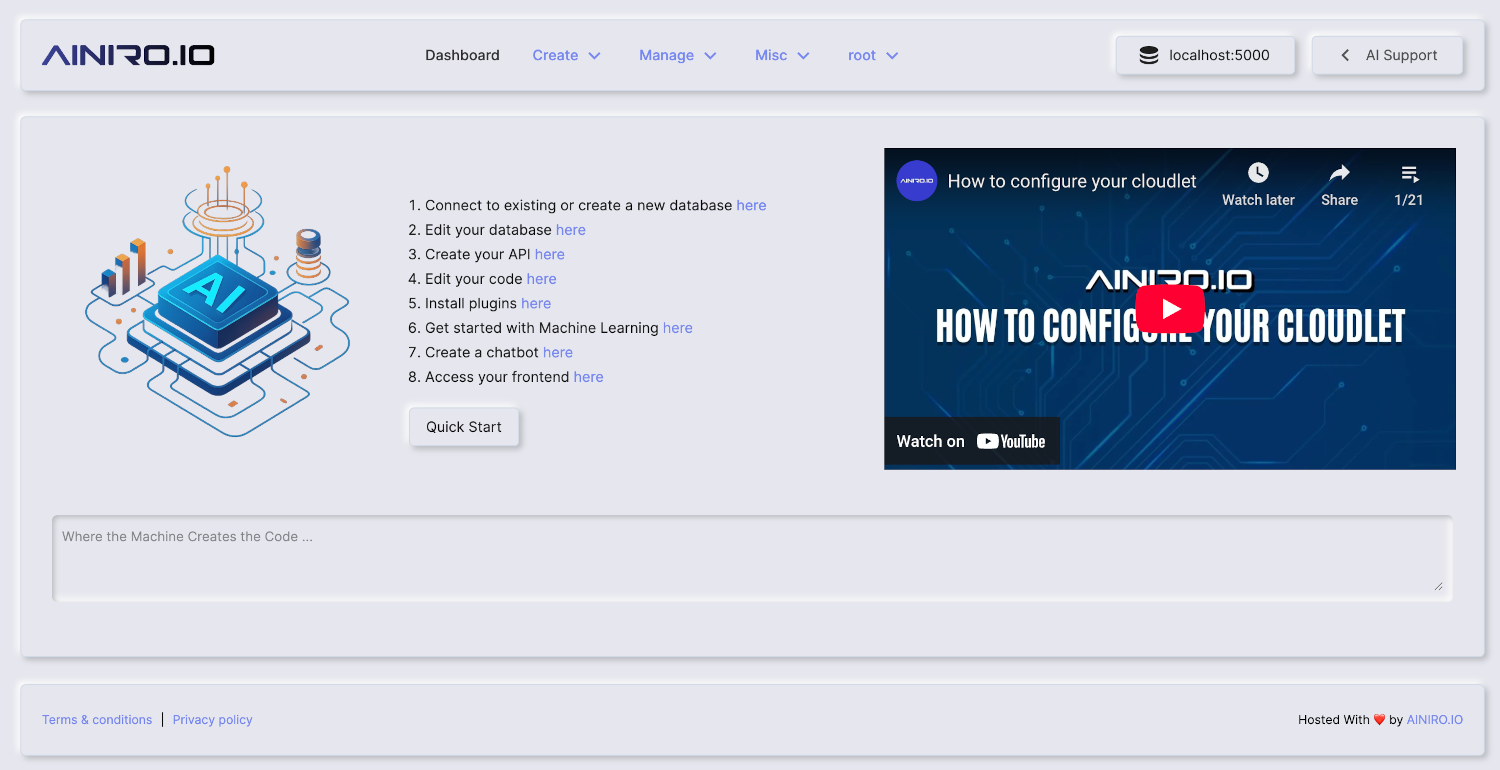Open the Create menu
1500x770 pixels.
pyautogui.click(x=566, y=55)
